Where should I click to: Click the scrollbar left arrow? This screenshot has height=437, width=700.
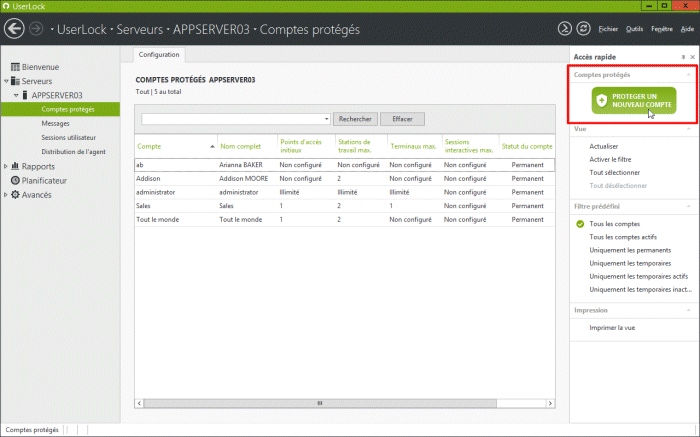coord(139,403)
